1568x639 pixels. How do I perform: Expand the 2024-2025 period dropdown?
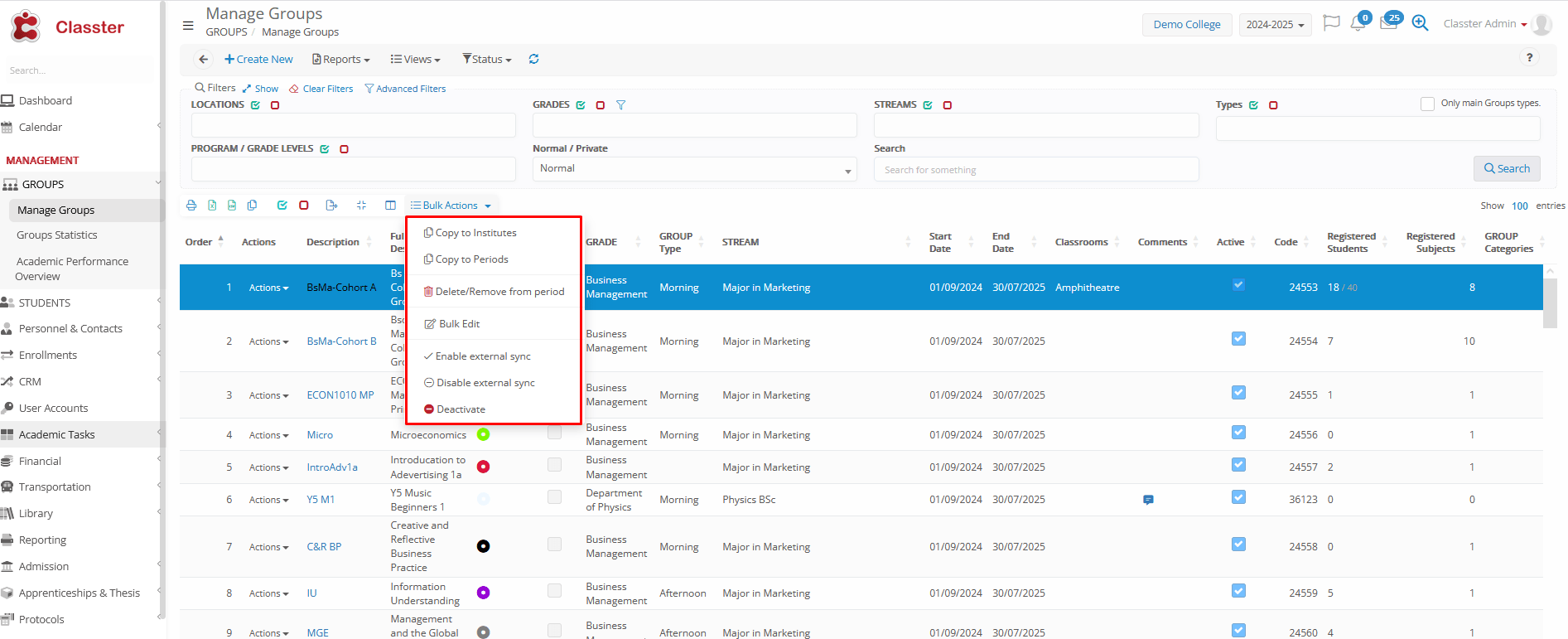(1274, 25)
